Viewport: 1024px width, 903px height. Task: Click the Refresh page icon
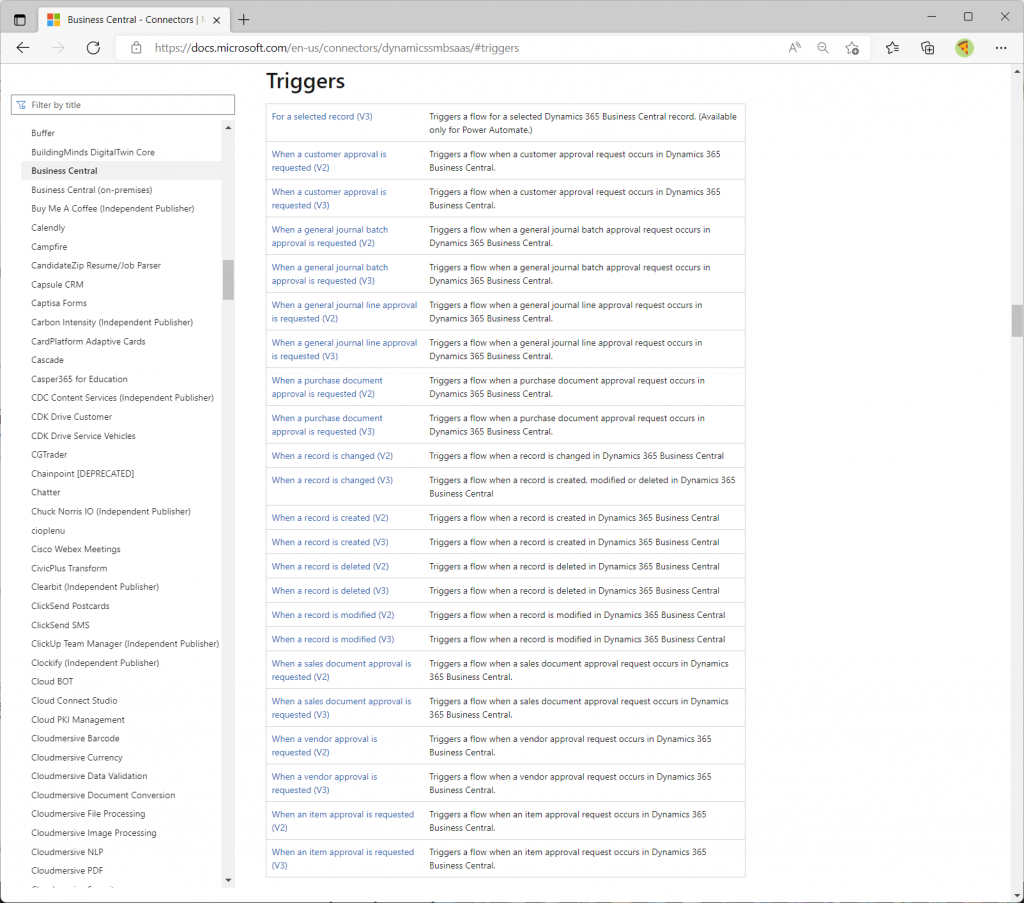click(x=93, y=48)
